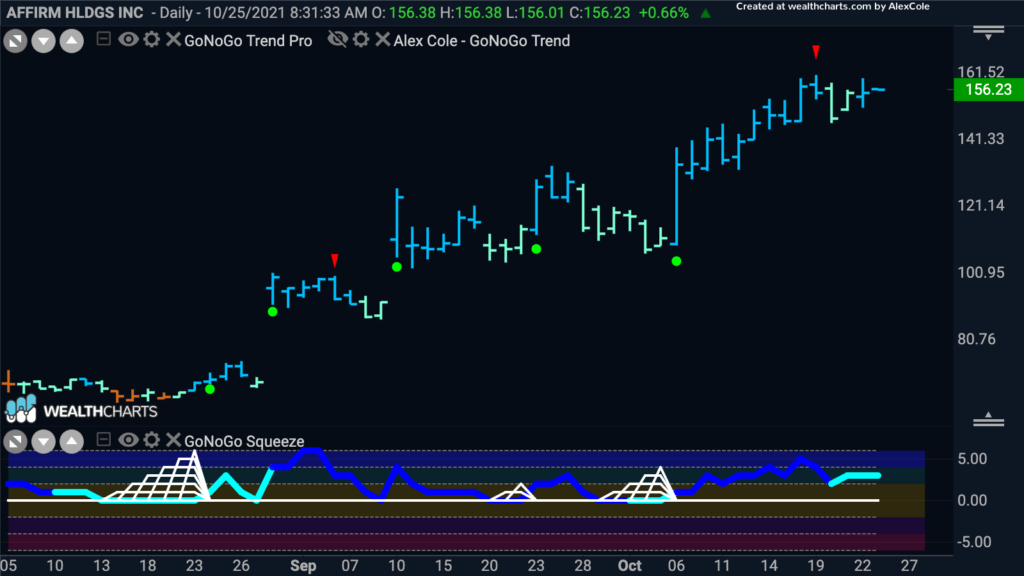Click the green up-triangle next to +0.66%

tap(705, 13)
